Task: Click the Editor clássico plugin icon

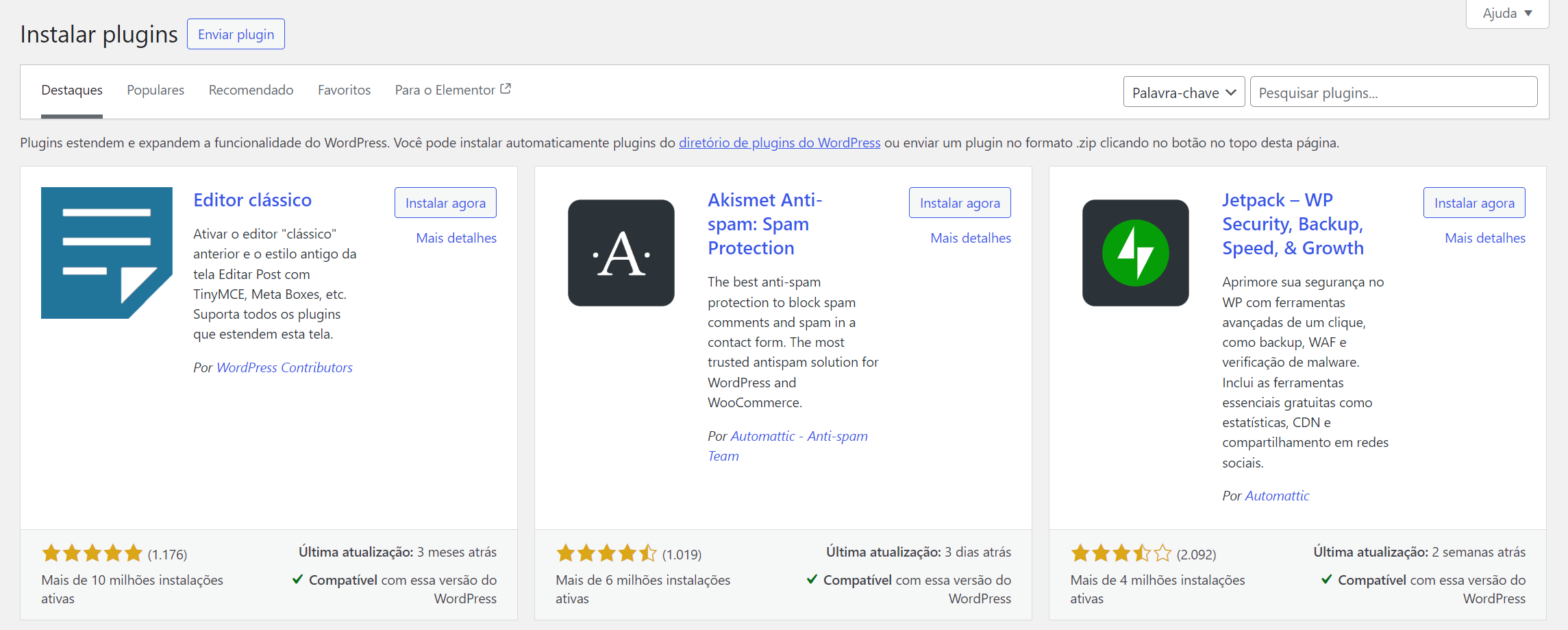Action: coord(107,253)
